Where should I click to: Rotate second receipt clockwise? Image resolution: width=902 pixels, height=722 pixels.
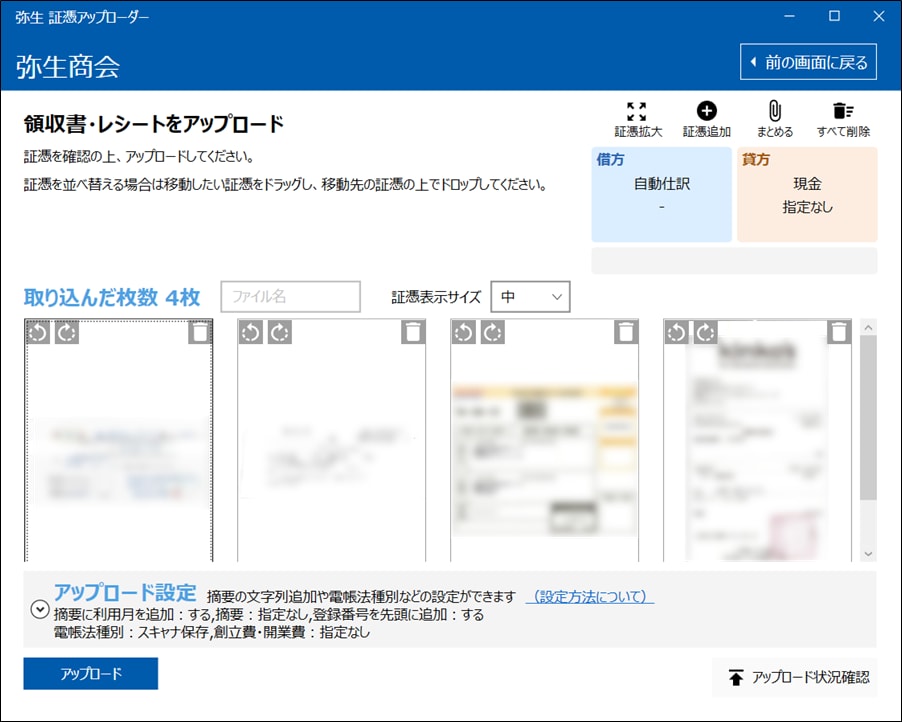pos(280,332)
